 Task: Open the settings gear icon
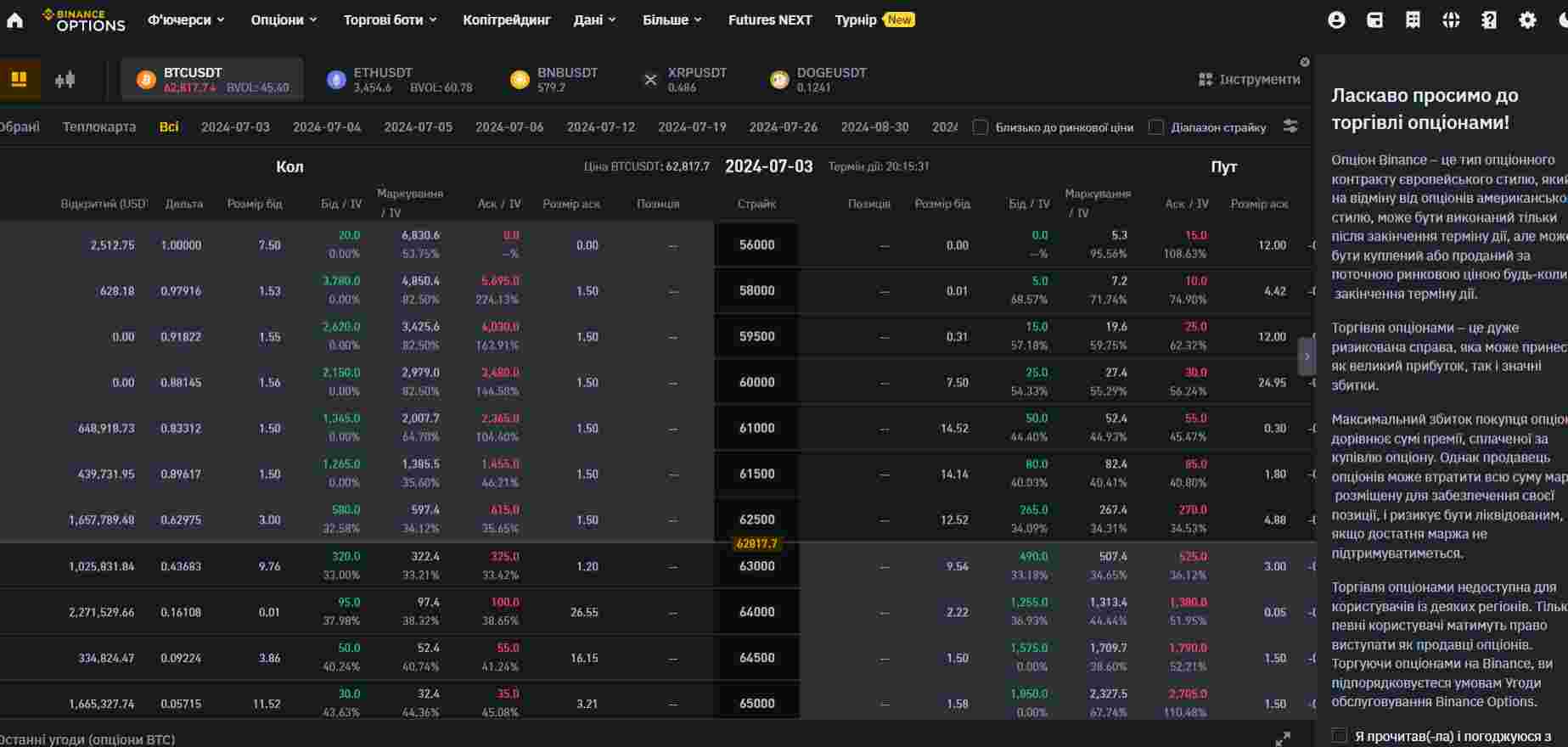[x=1527, y=20]
